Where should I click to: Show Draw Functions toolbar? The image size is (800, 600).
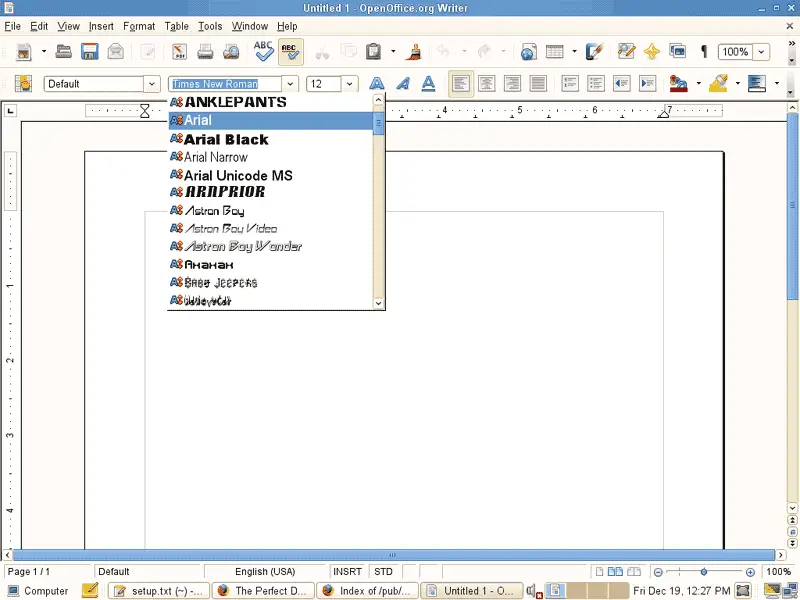point(594,52)
